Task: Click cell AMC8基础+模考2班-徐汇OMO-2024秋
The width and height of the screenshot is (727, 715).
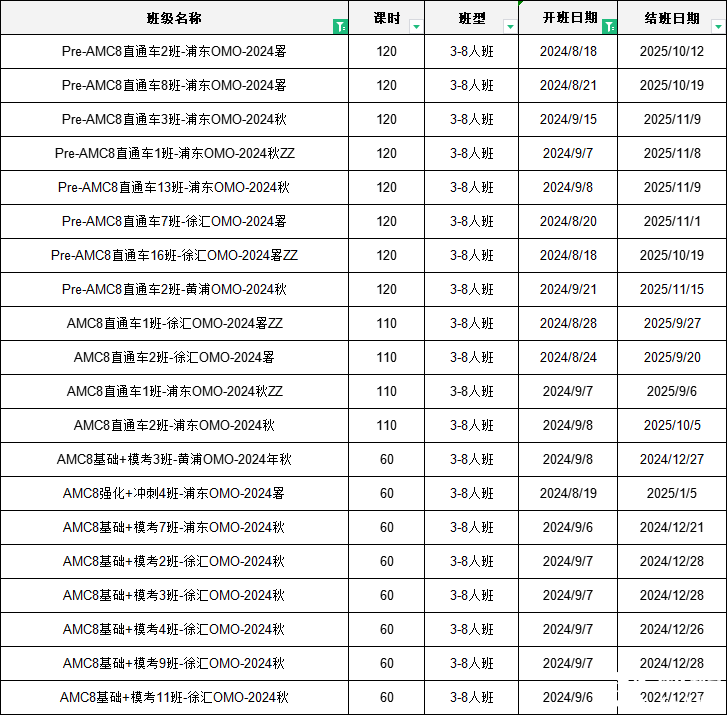Action: tap(174, 562)
